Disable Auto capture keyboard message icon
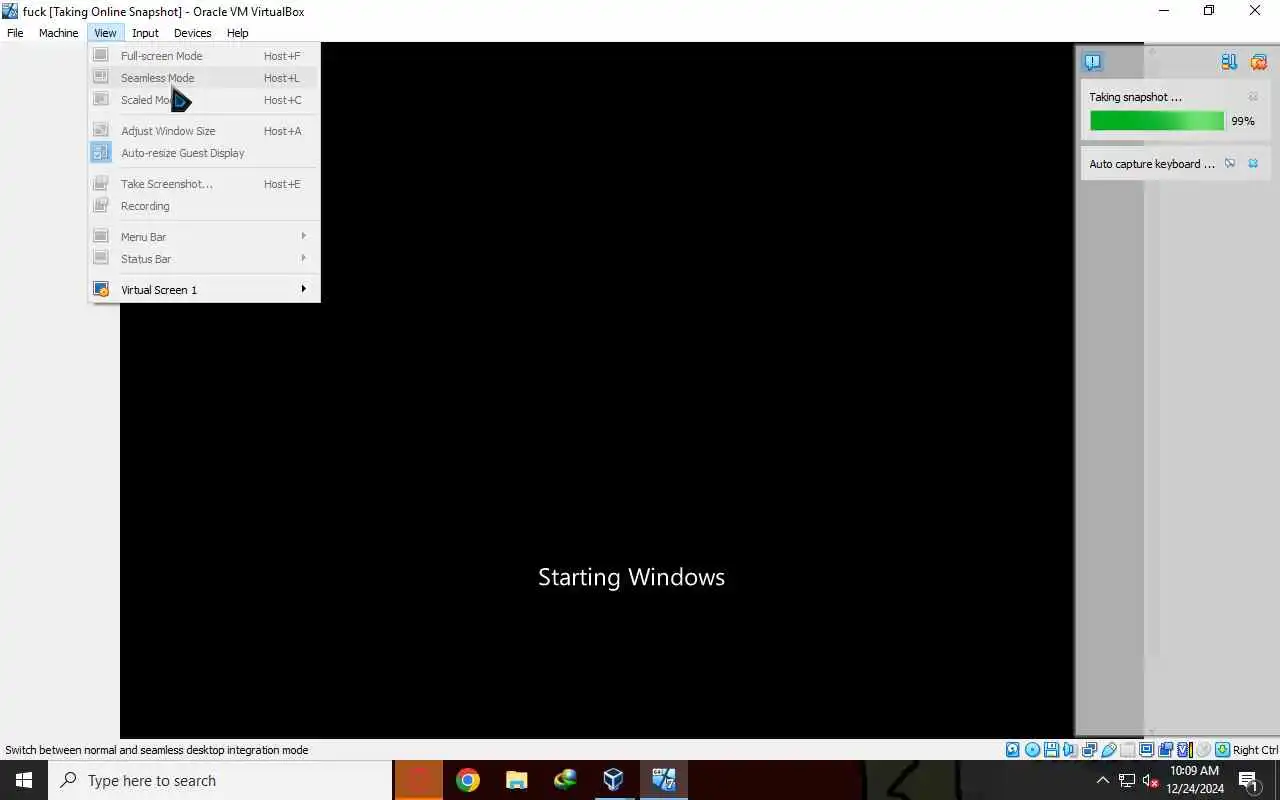The image size is (1280, 800). pos(1230,164)
